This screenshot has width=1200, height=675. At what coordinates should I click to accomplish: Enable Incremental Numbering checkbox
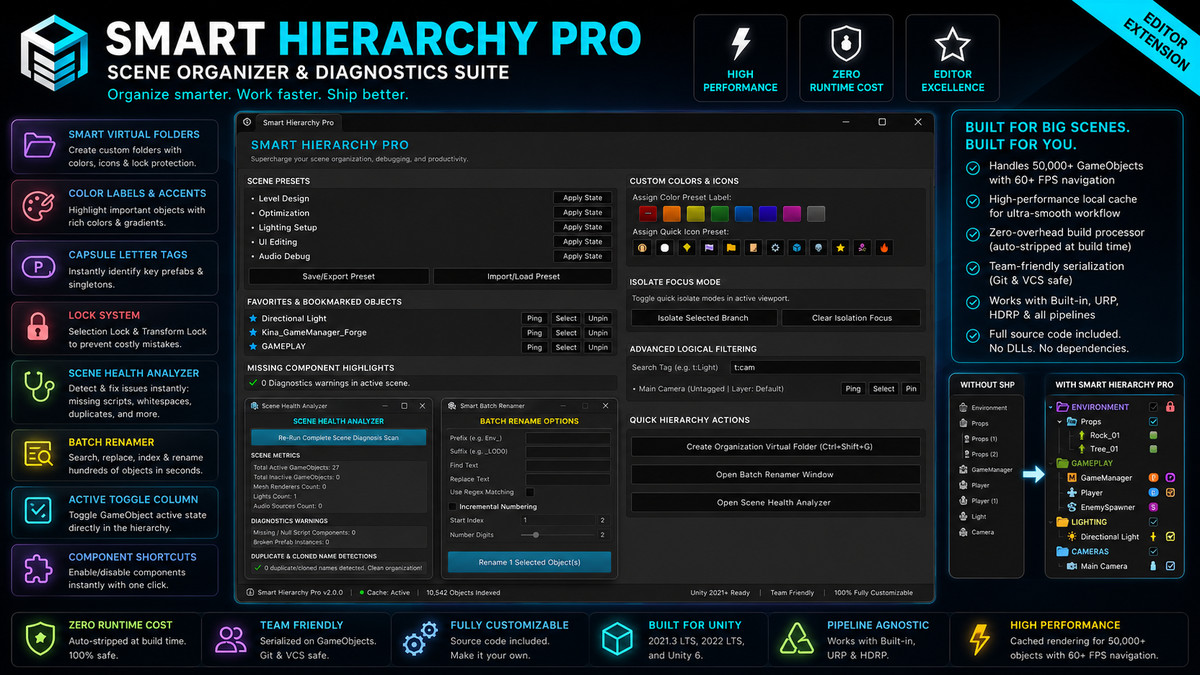450,507
